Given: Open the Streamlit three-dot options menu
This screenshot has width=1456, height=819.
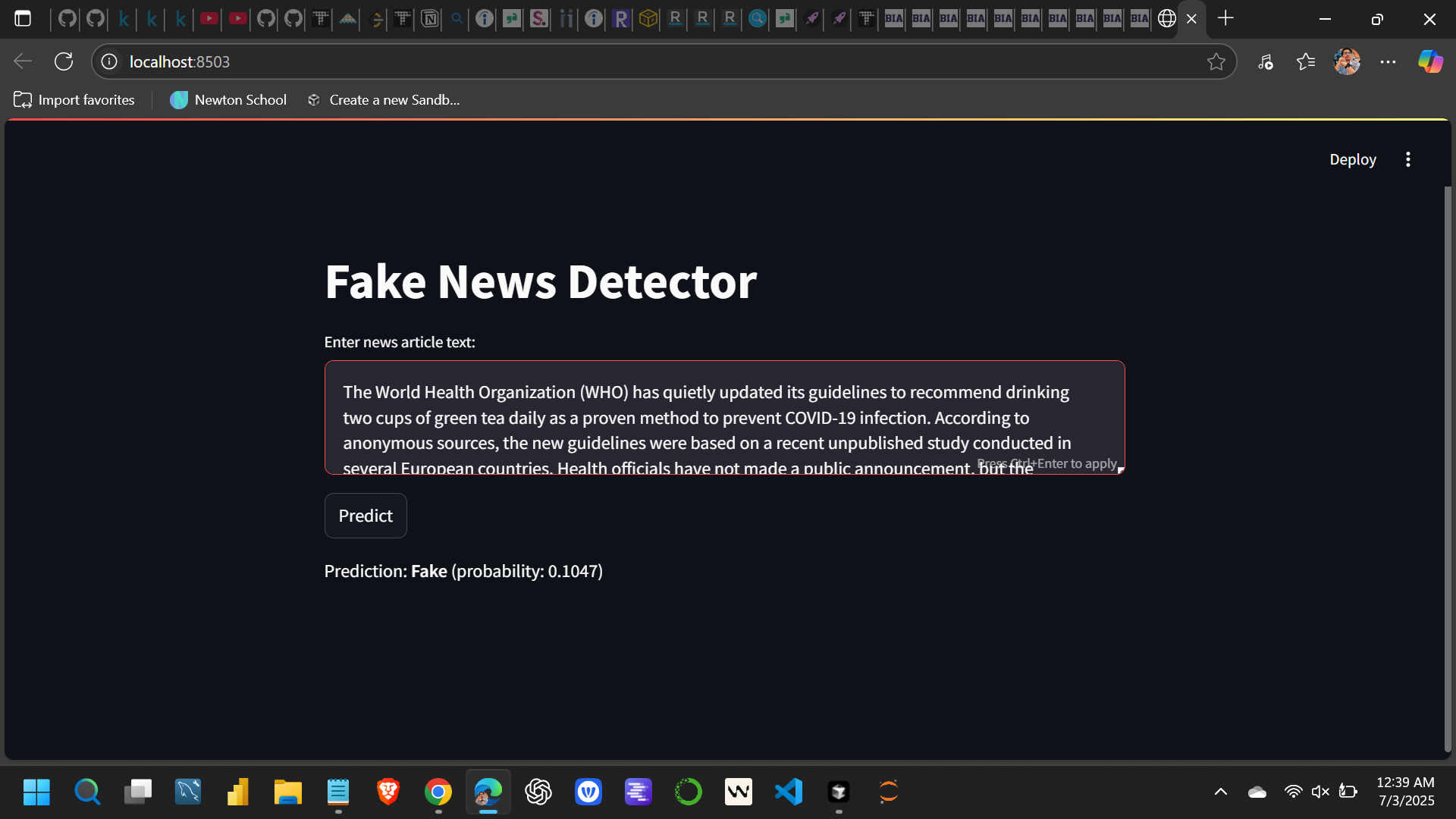Looking at the screenshot, I should click(x=1407, y=159).
